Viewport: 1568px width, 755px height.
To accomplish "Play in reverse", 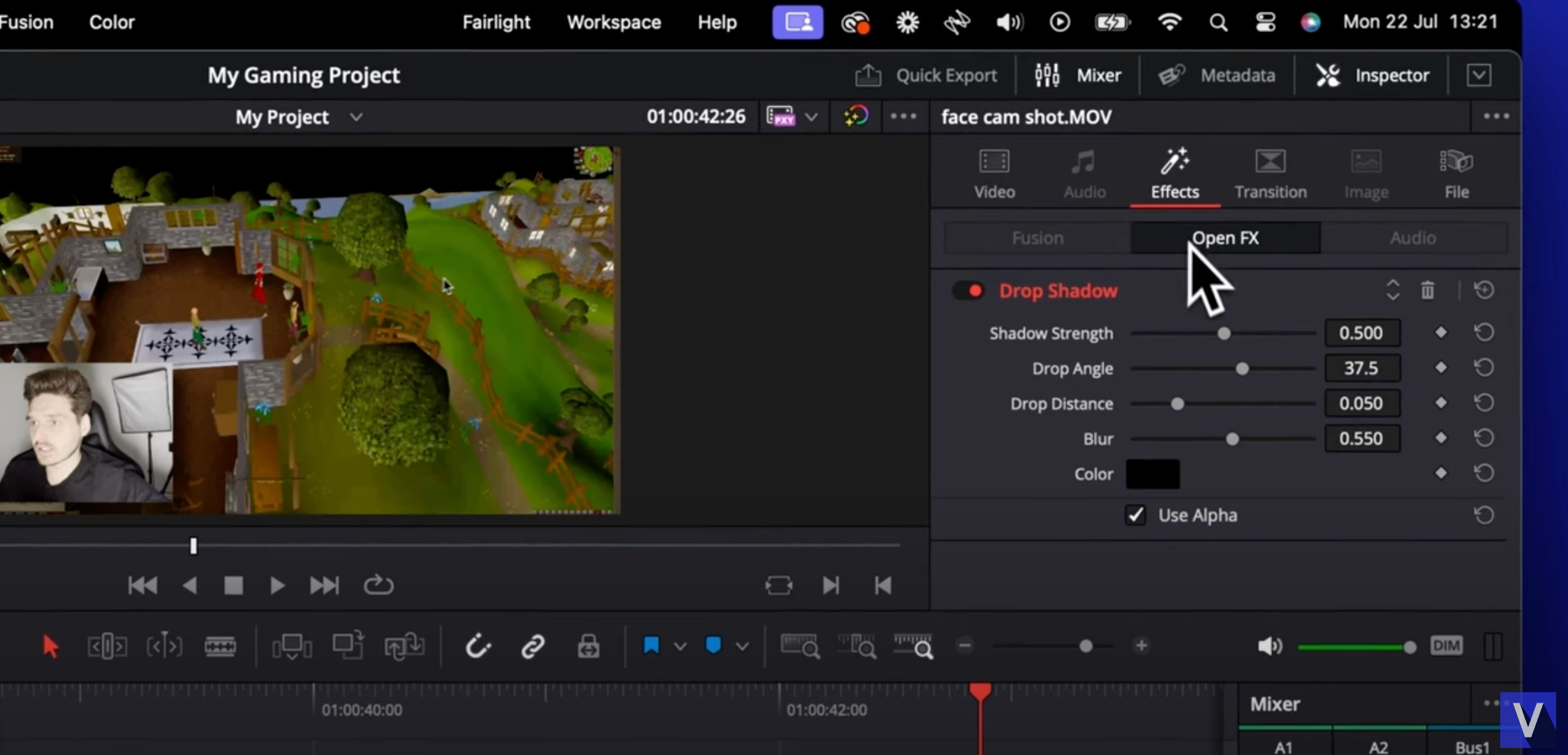I will (x=189, y=585).
